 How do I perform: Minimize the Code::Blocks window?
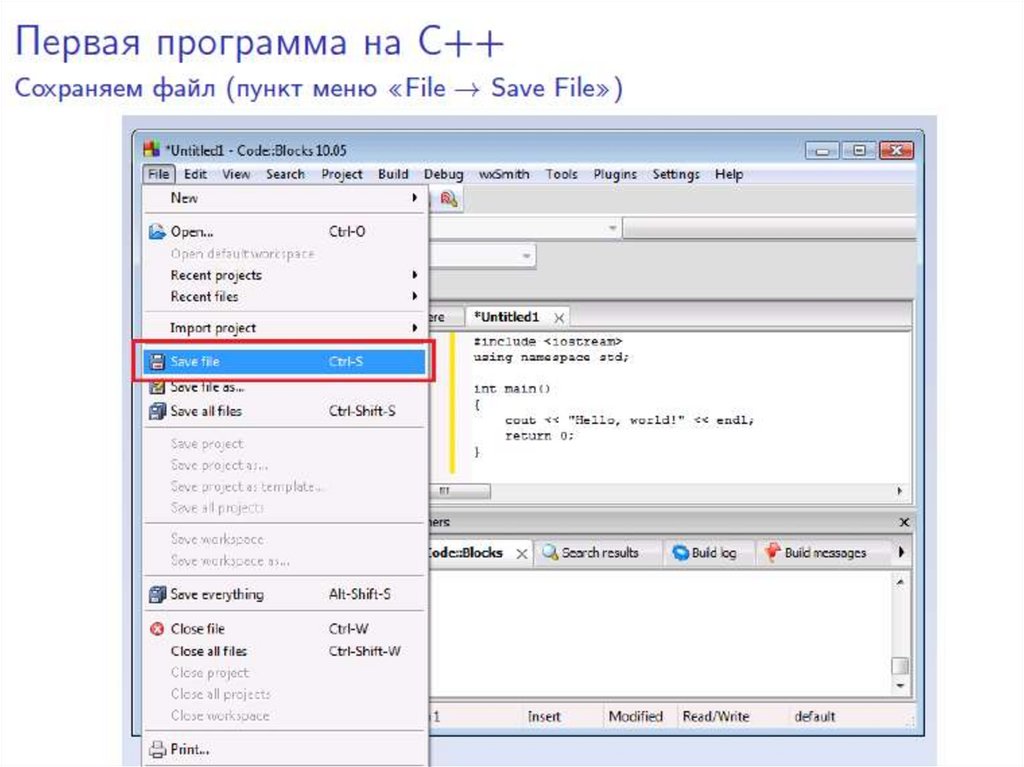tap(822, 151)
